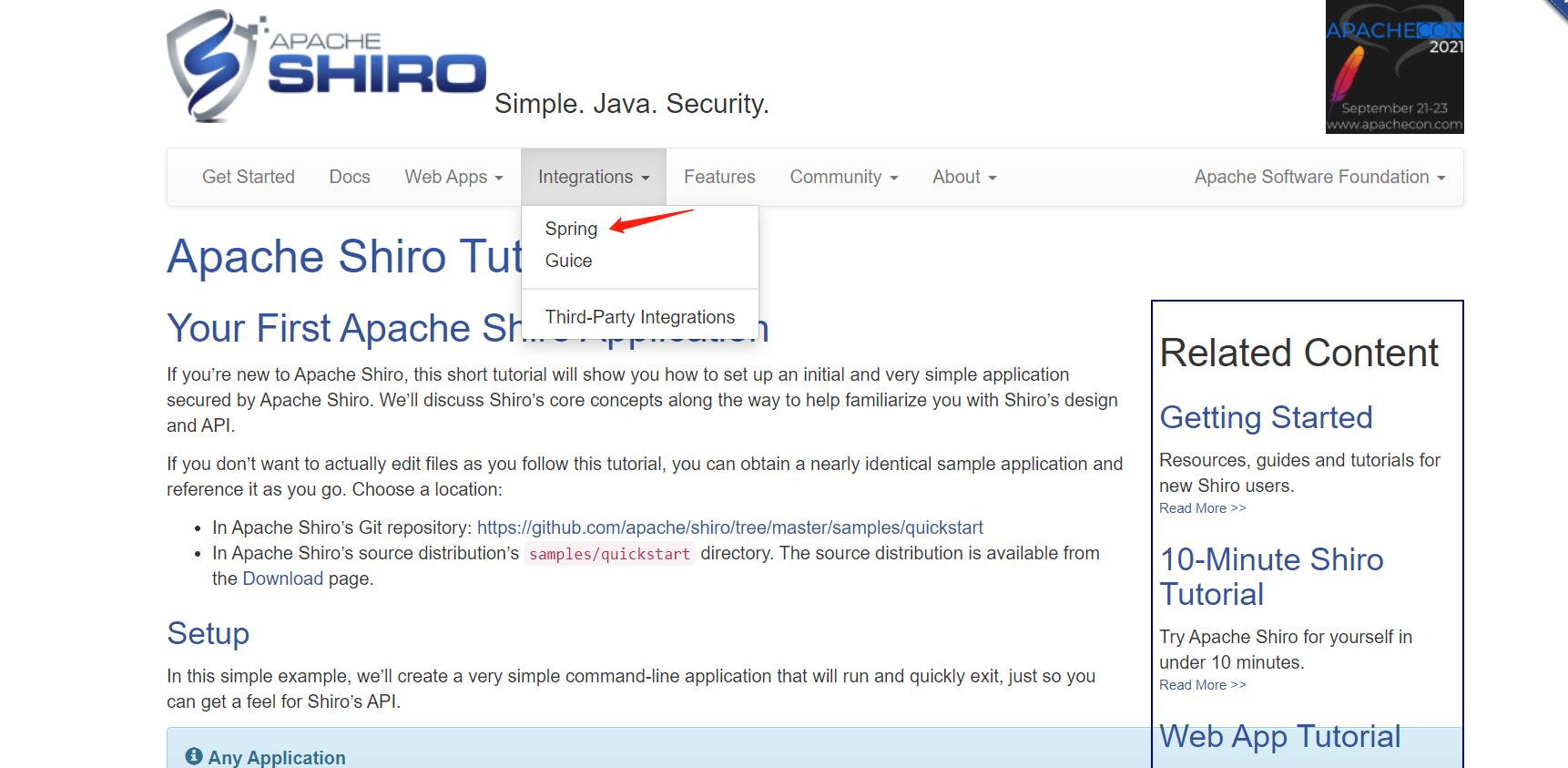
Task: Follow the Download page link
Action: coord(282,579)
